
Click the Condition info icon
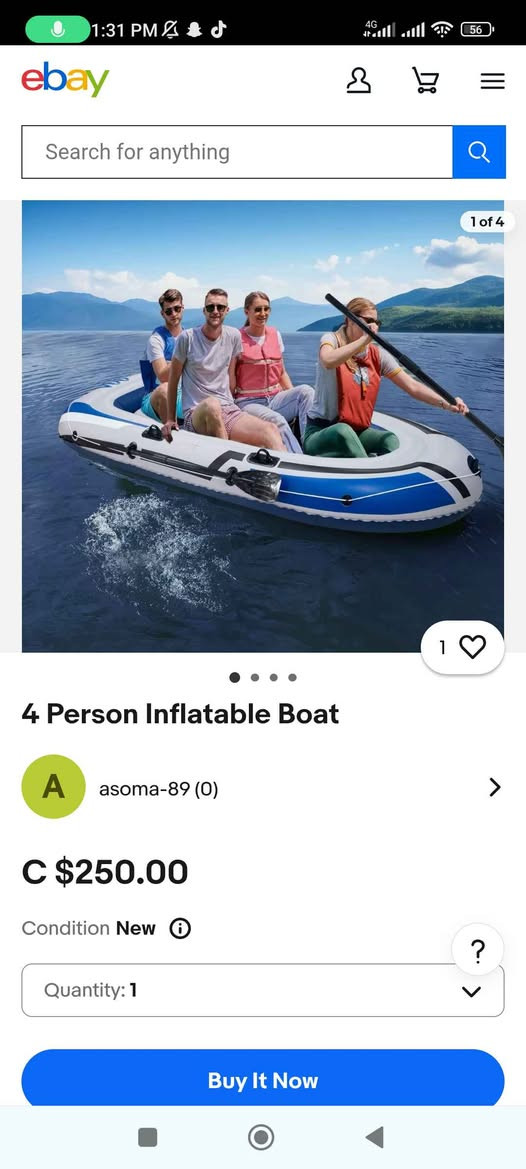point(180,928)
